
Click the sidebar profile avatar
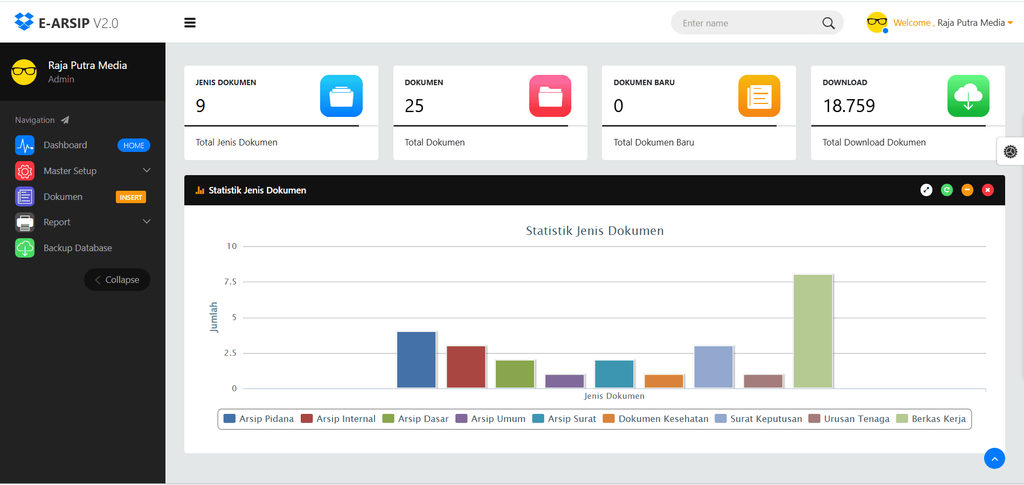24,71
